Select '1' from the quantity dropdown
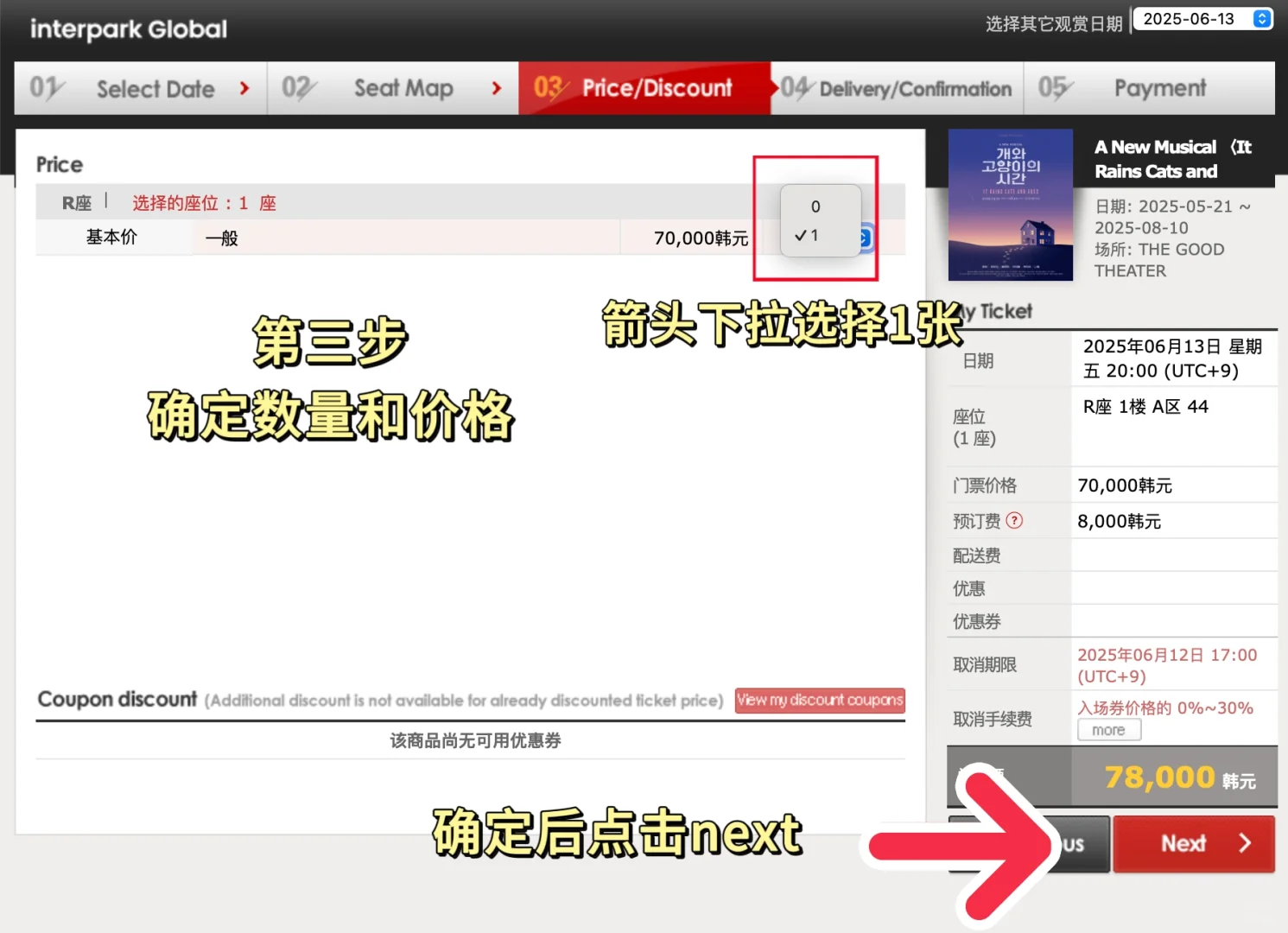This screenshot has height=933, width=1288. [x=815, y=235]
